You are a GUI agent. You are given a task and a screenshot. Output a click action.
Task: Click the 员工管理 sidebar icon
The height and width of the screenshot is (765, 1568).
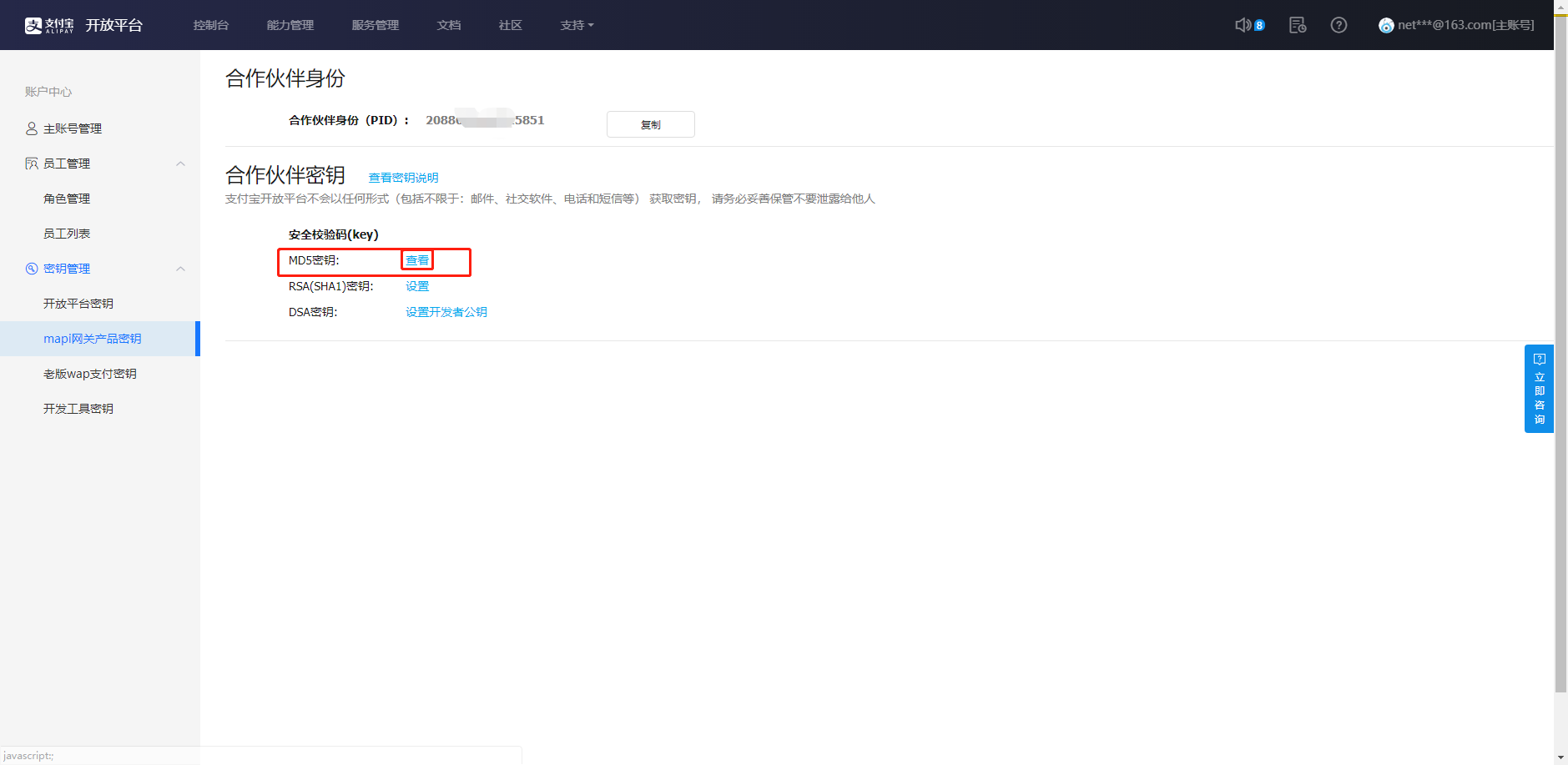[x=32, y=164]
